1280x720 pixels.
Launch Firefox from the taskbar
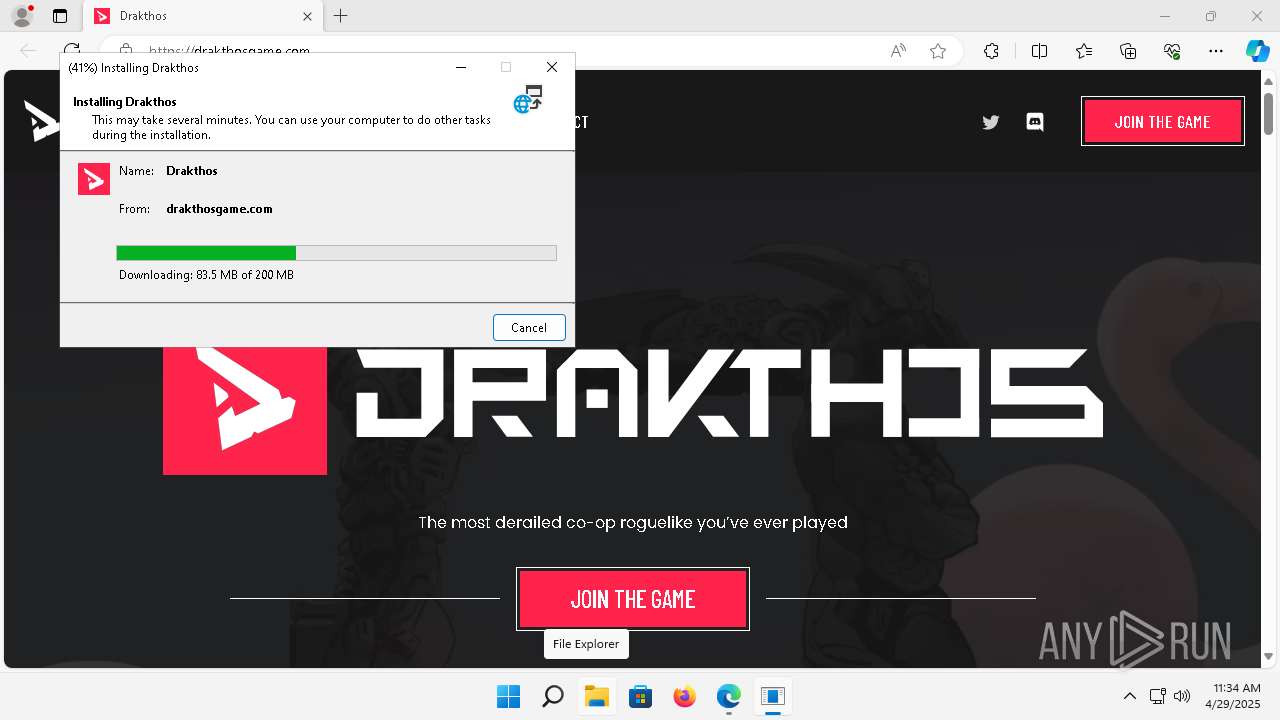click(x=685, y=696)
